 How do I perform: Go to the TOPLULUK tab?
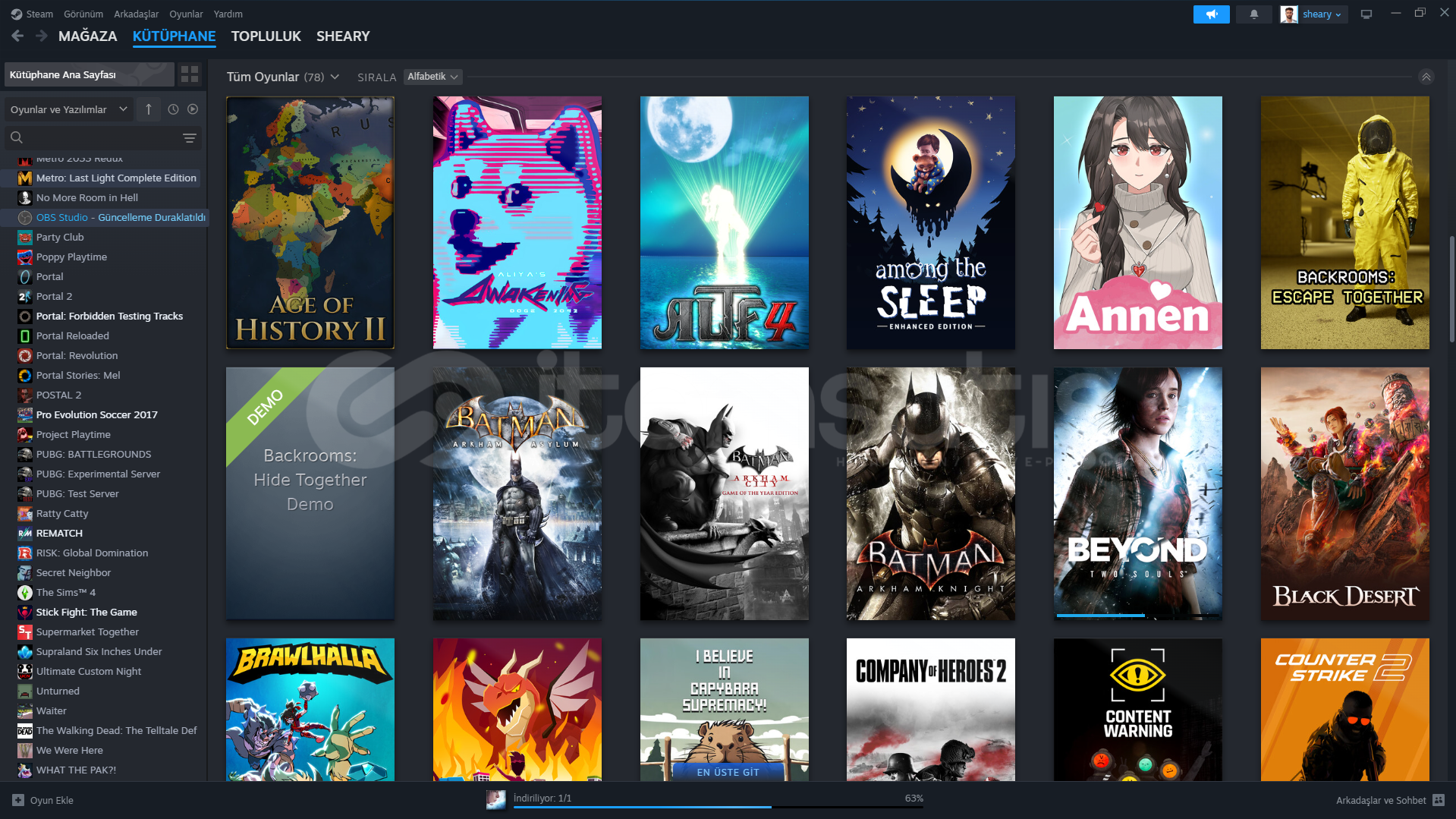(266, 36)
